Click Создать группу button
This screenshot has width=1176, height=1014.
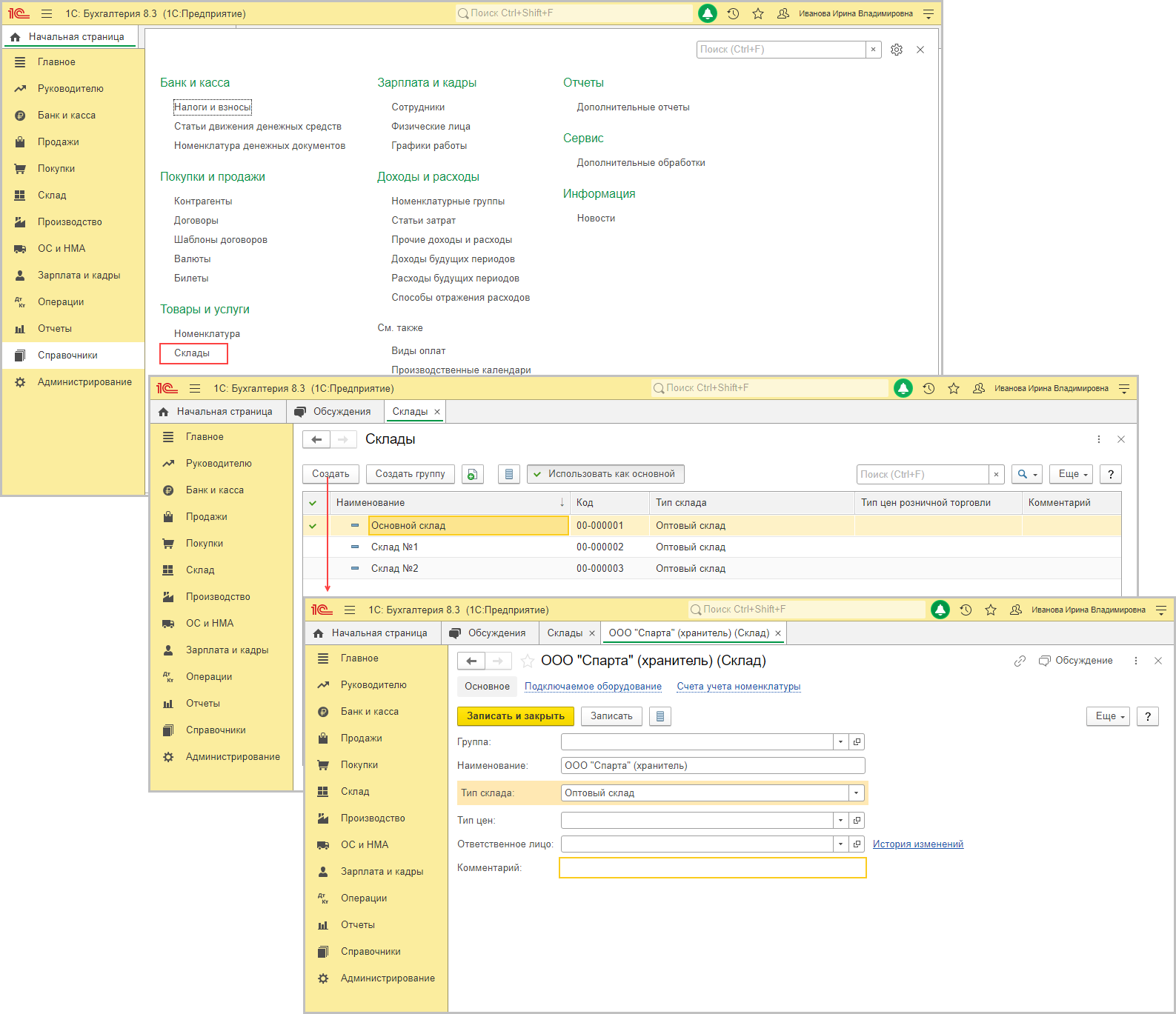coord(410,474)
